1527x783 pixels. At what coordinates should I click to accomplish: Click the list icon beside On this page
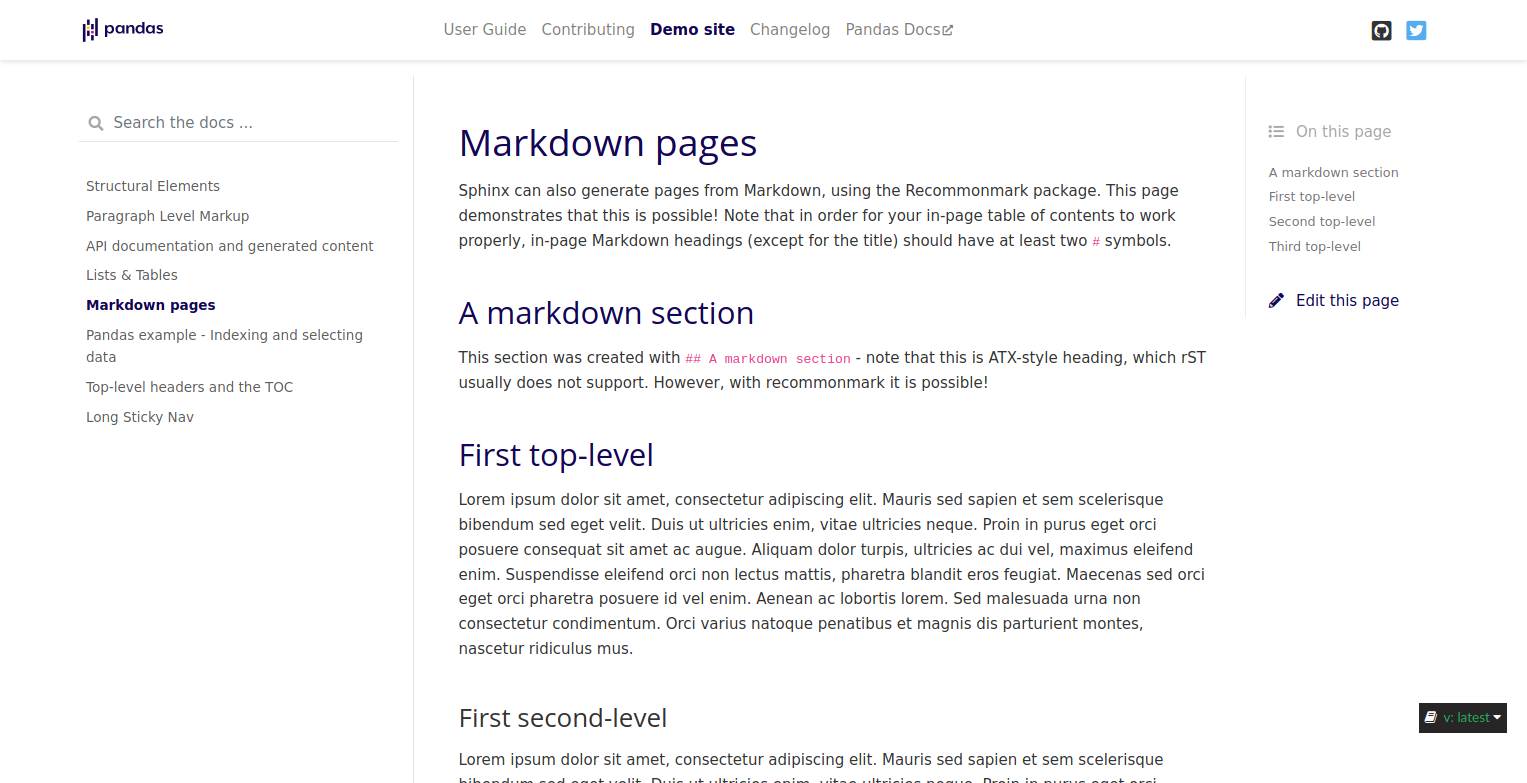tap(1276, 131)
